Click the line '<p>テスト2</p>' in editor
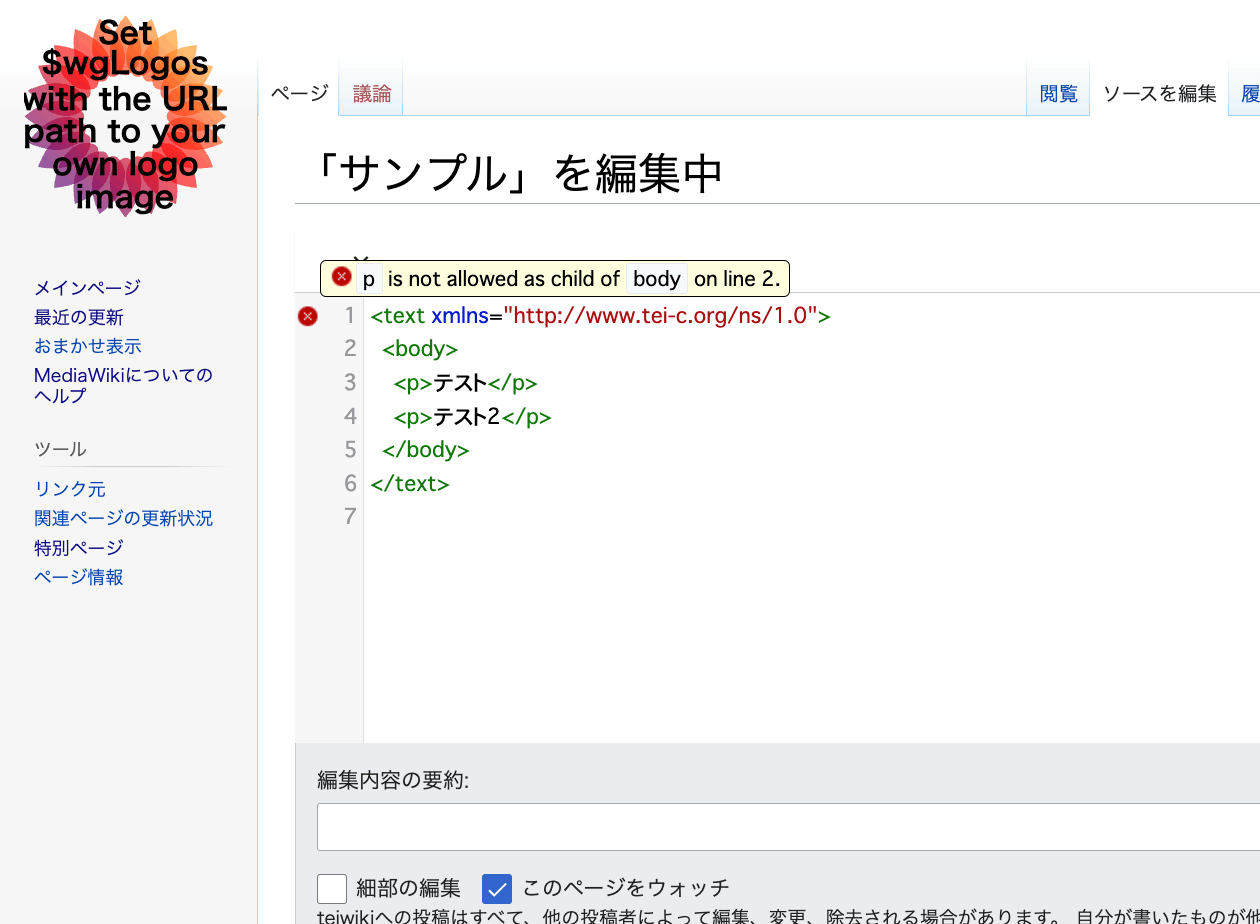 pos(473,416)
